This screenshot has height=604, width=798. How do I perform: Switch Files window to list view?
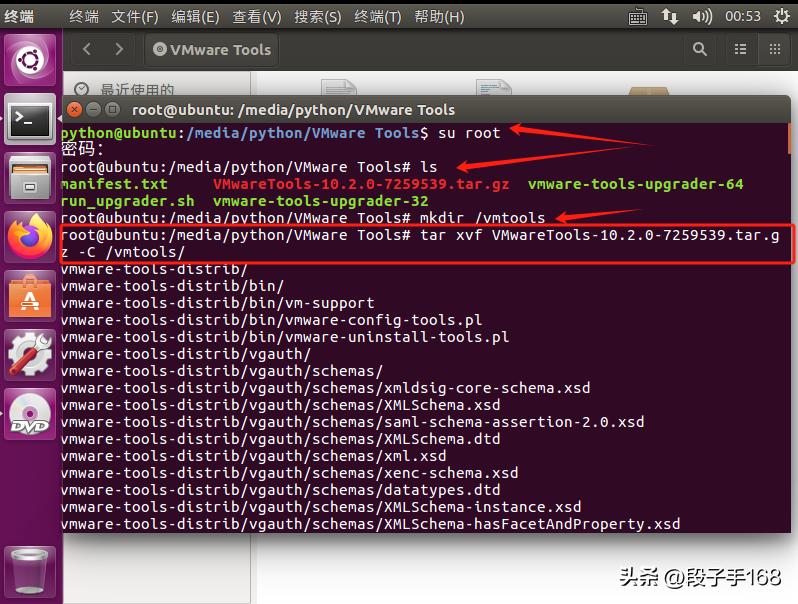click(740, 49)
